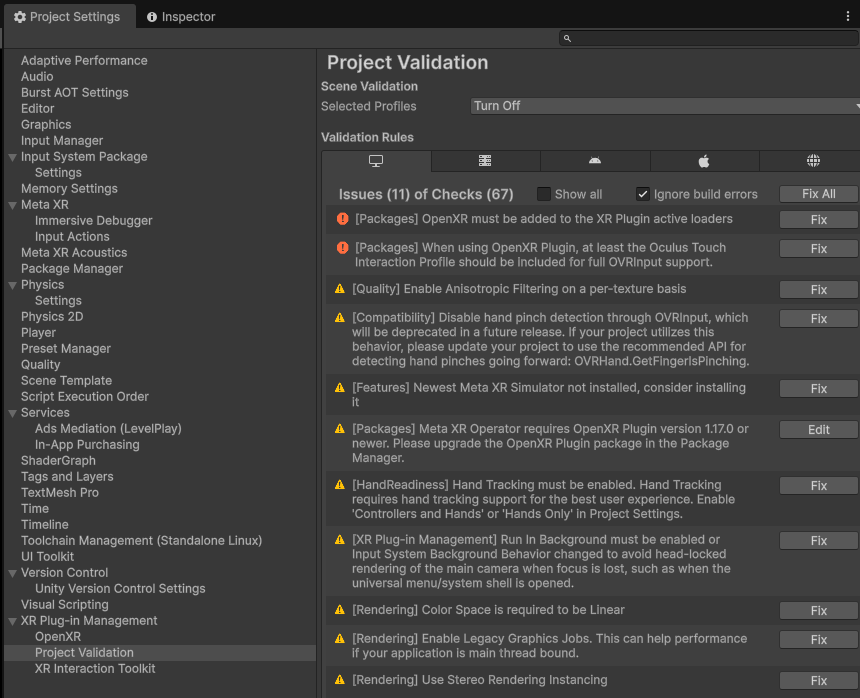
Task: Select the Standalone desktop platform tab
Action: click(376, 161)
